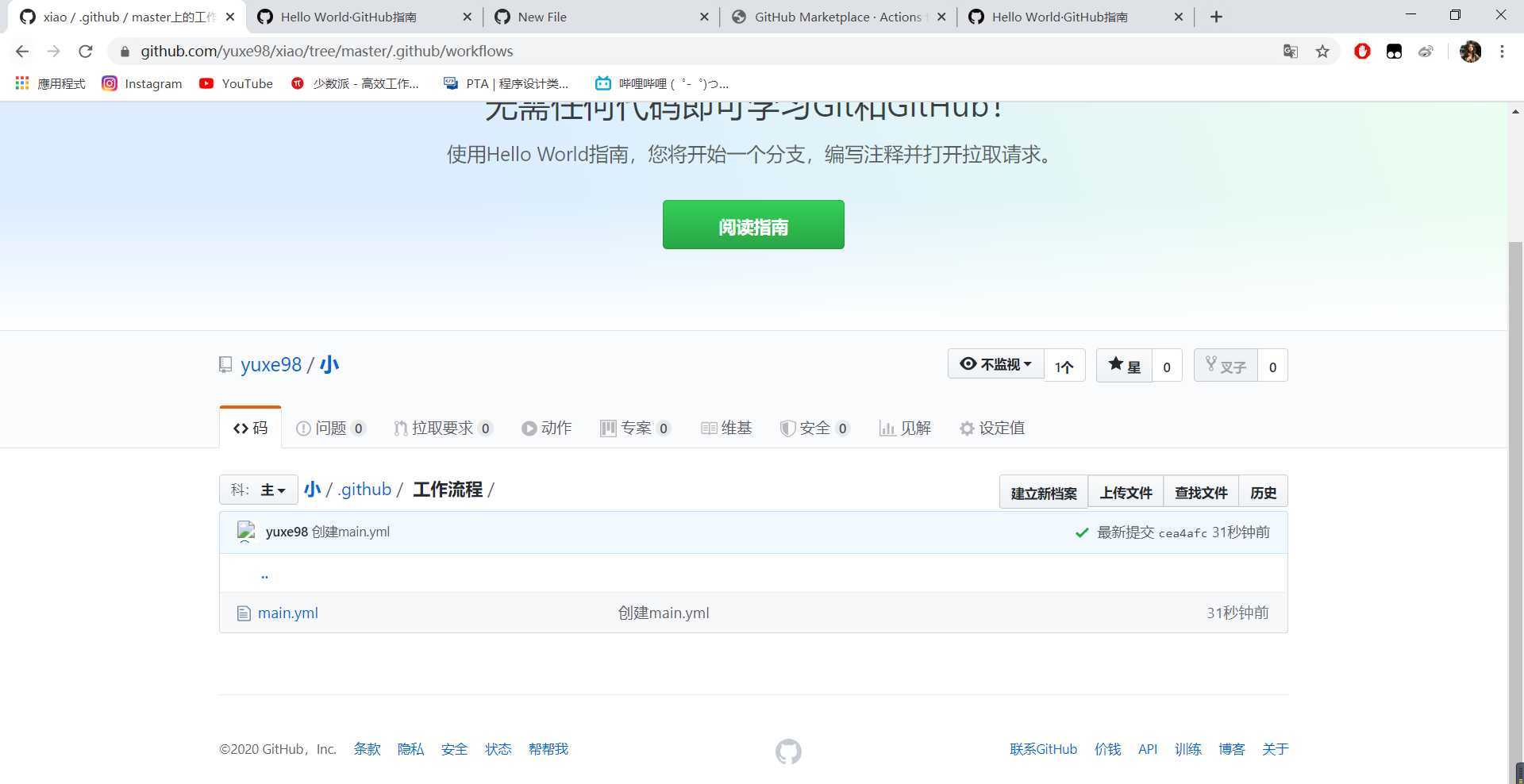
Task: Star the repository with 星 button
Action: 1124,366
